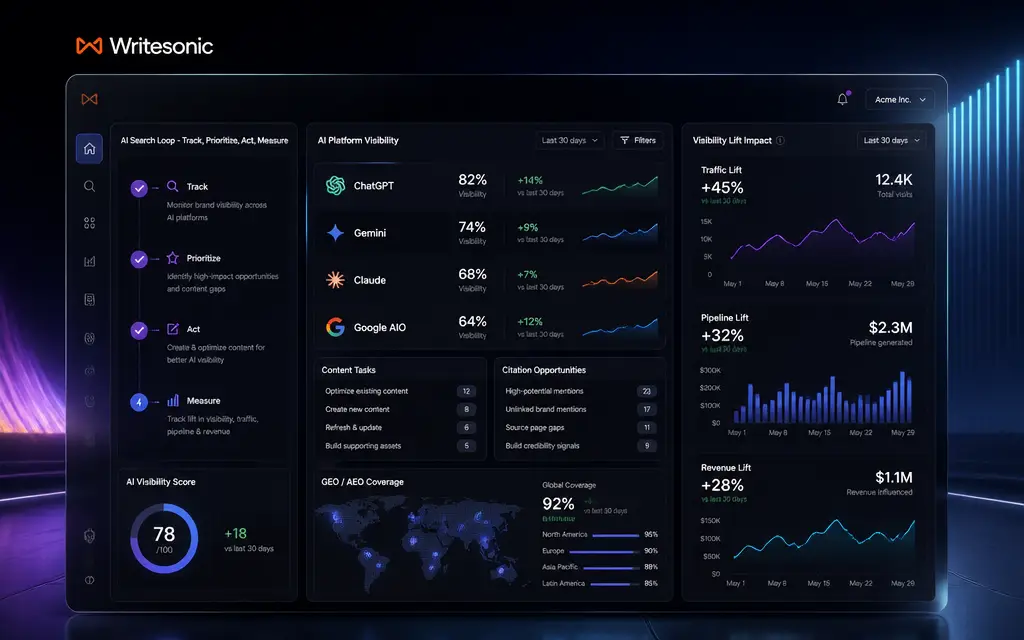
Task: Click the info icon beside Visibility Lift Impact
Action: [780, 140]
